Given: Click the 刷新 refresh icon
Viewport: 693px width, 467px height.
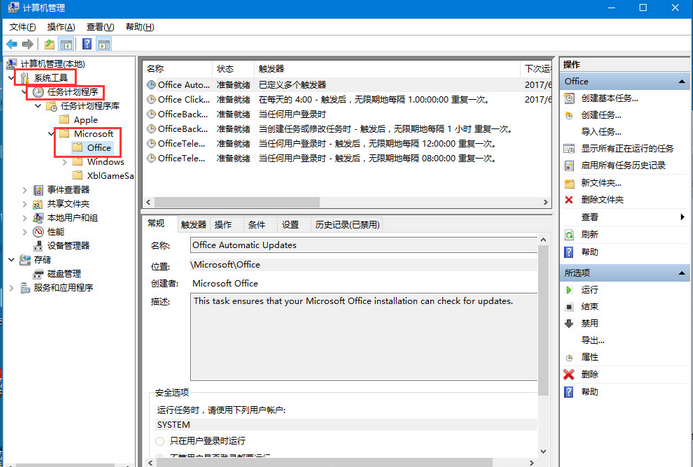Looking at the screenshot, I should (569, 235).
